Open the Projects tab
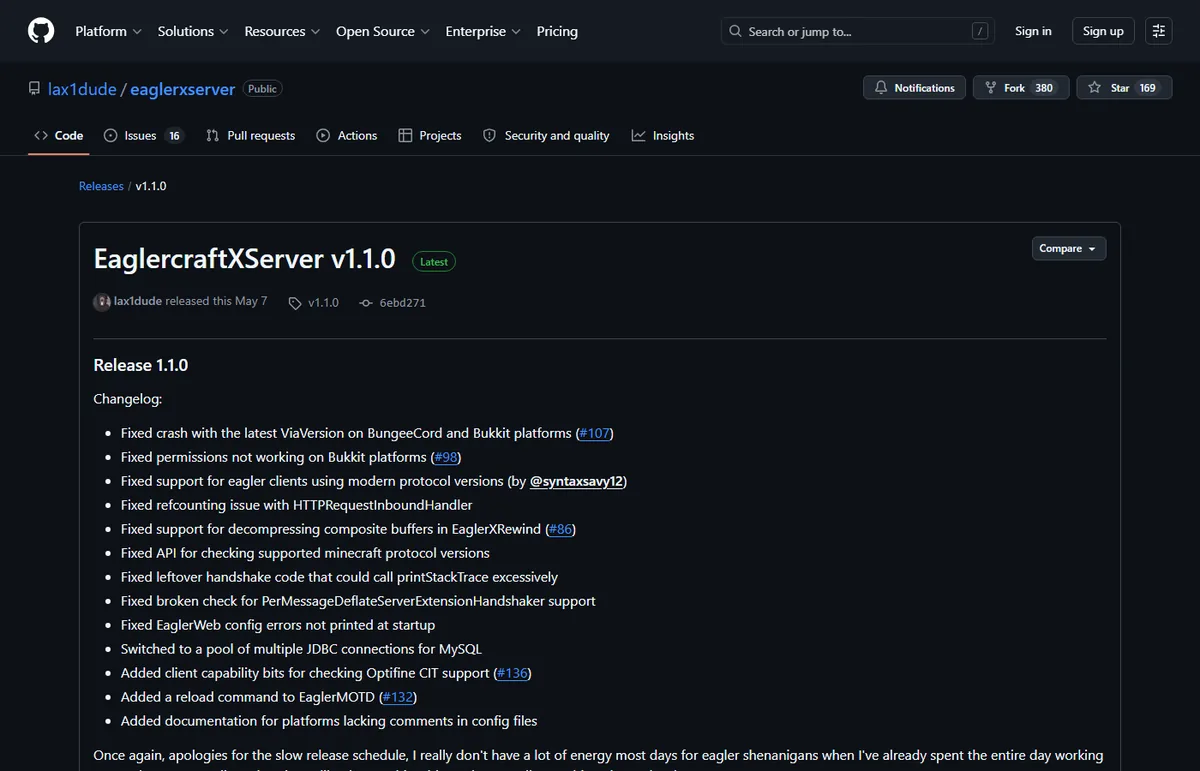This screenshot has width=1200, height=771. coord(430,135)
